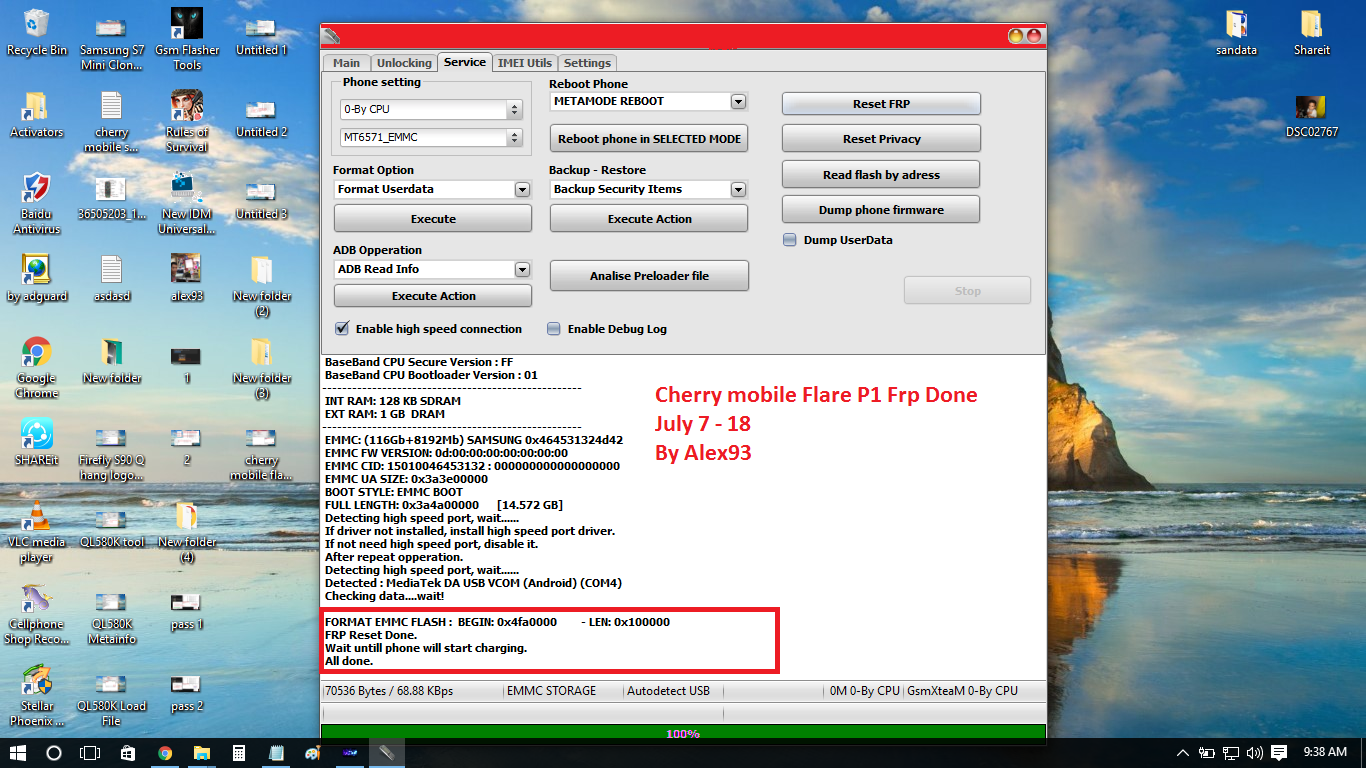
Task: Launch Google Chrome desktop shortcut
Action: pos(37,368)
